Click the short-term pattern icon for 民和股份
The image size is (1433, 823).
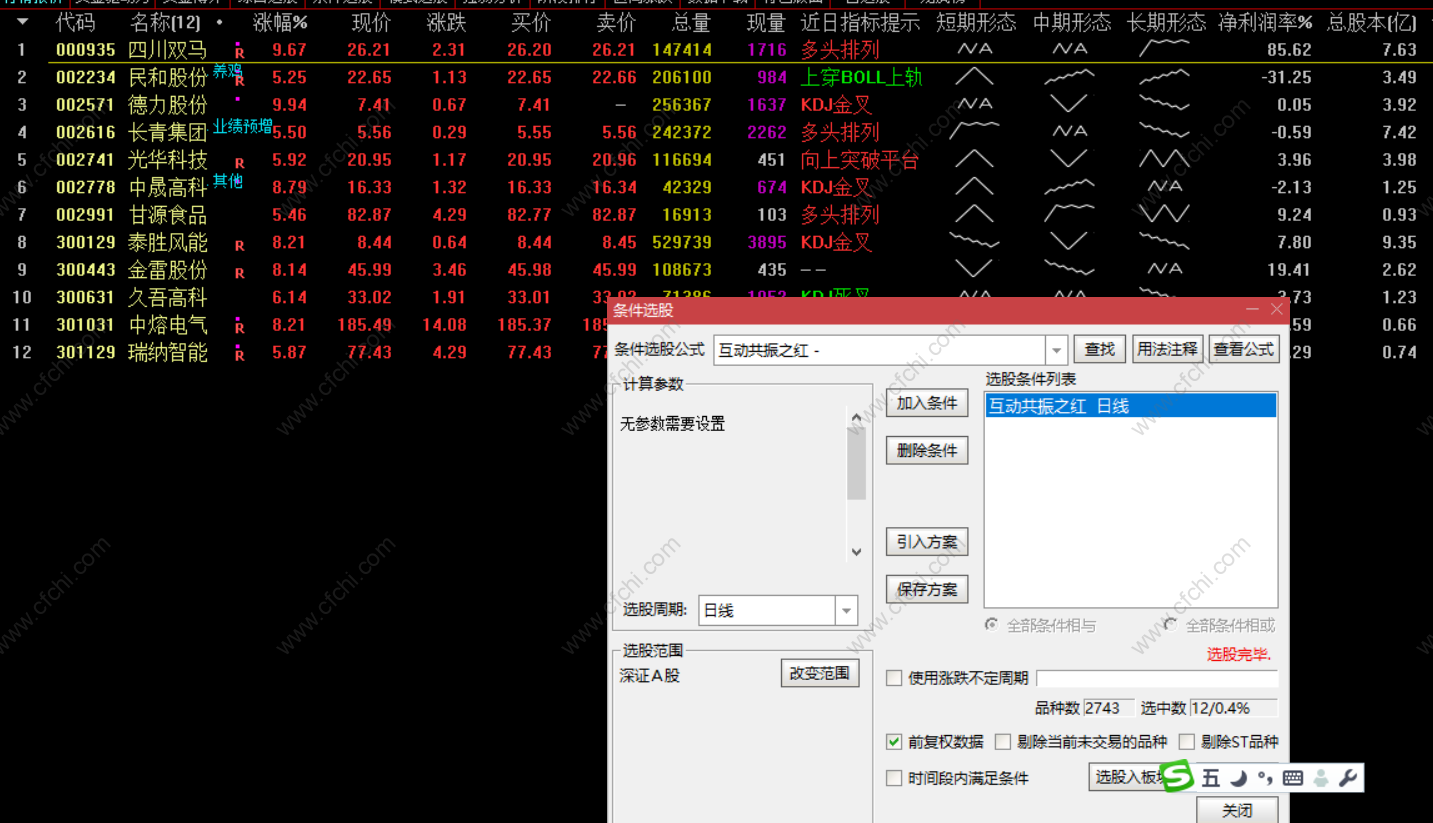[x=974, y=77]
